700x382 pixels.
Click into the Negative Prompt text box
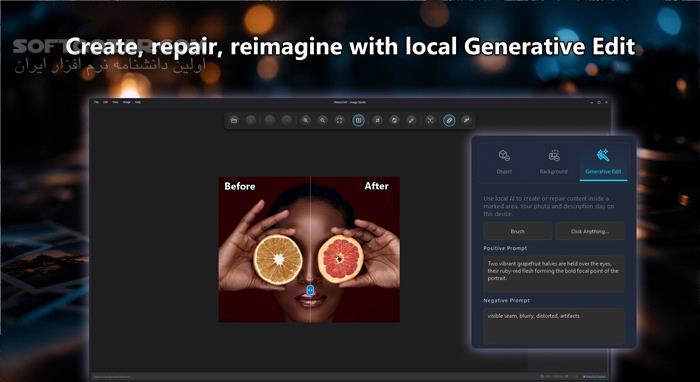click(x=554, y=326)
